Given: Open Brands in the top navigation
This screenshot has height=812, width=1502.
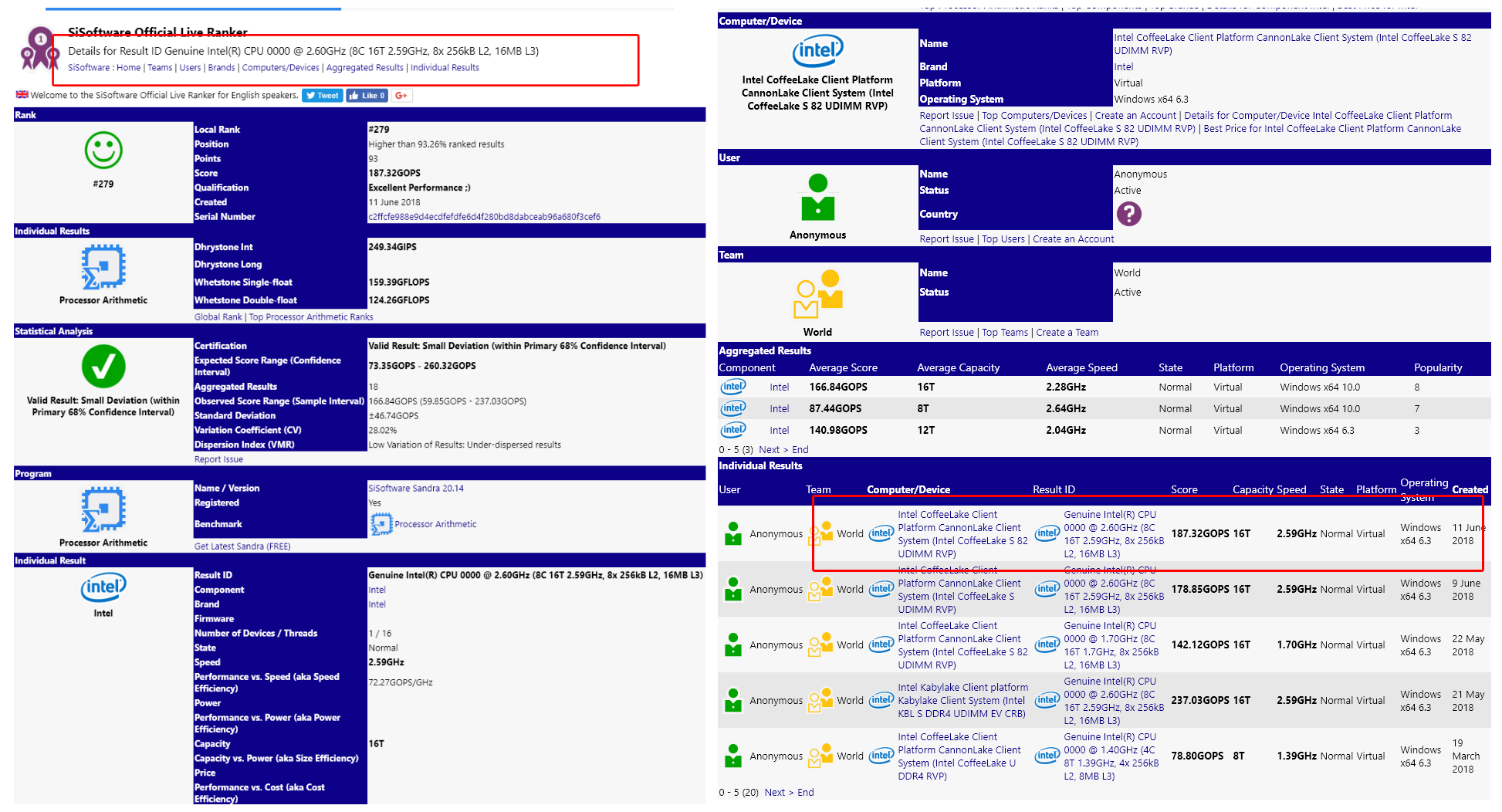Looking at the screenshot, I should [222, 68].
